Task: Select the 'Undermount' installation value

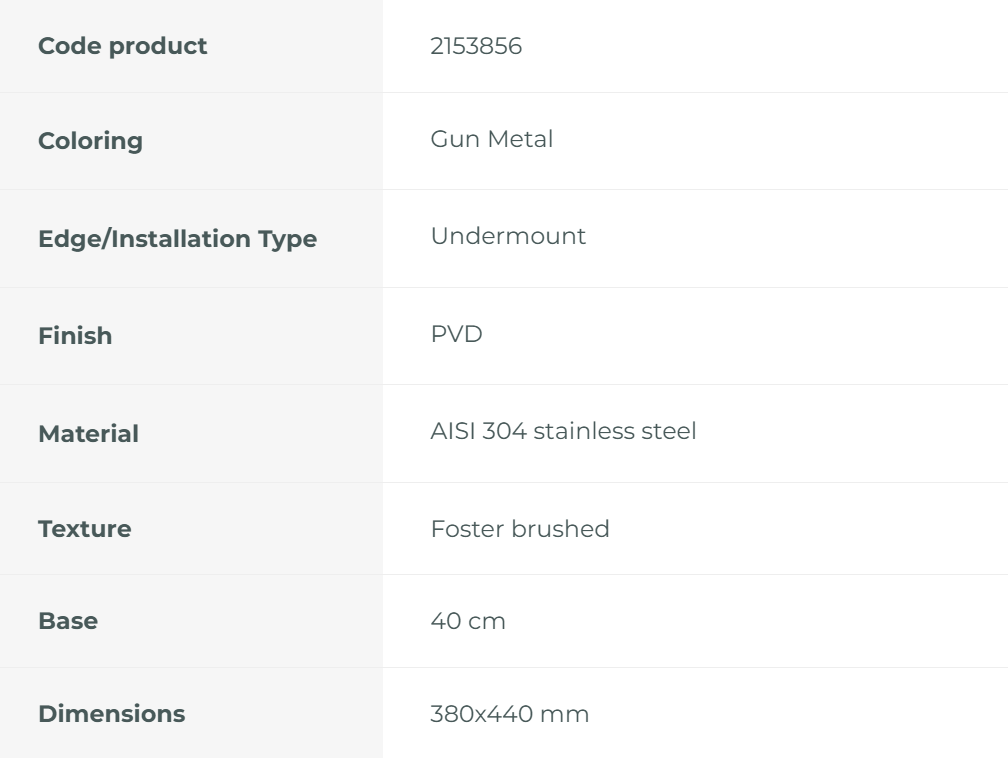Action: tap(508, 237)
